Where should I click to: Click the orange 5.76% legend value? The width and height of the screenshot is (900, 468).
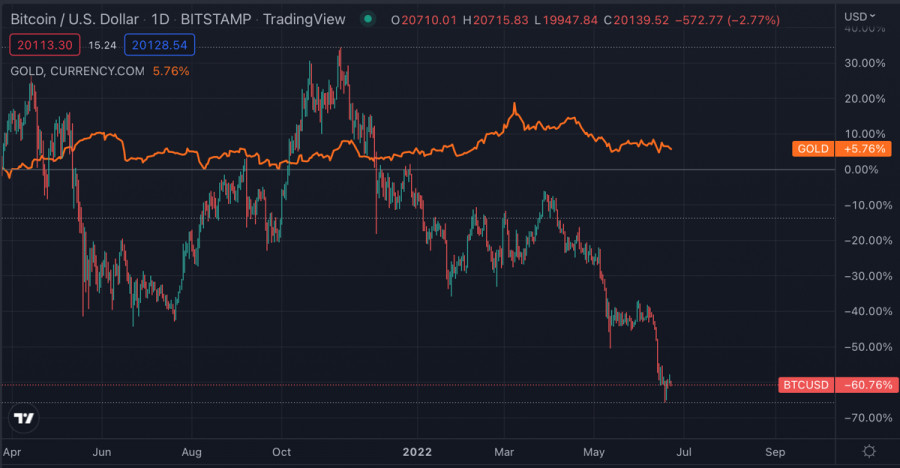(x=171, y=71)
